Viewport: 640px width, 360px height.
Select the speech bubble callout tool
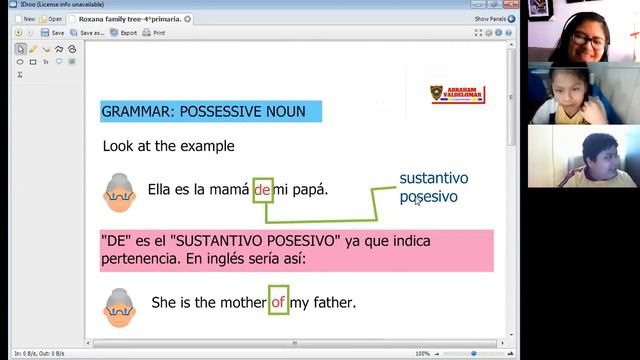point(59,62)
